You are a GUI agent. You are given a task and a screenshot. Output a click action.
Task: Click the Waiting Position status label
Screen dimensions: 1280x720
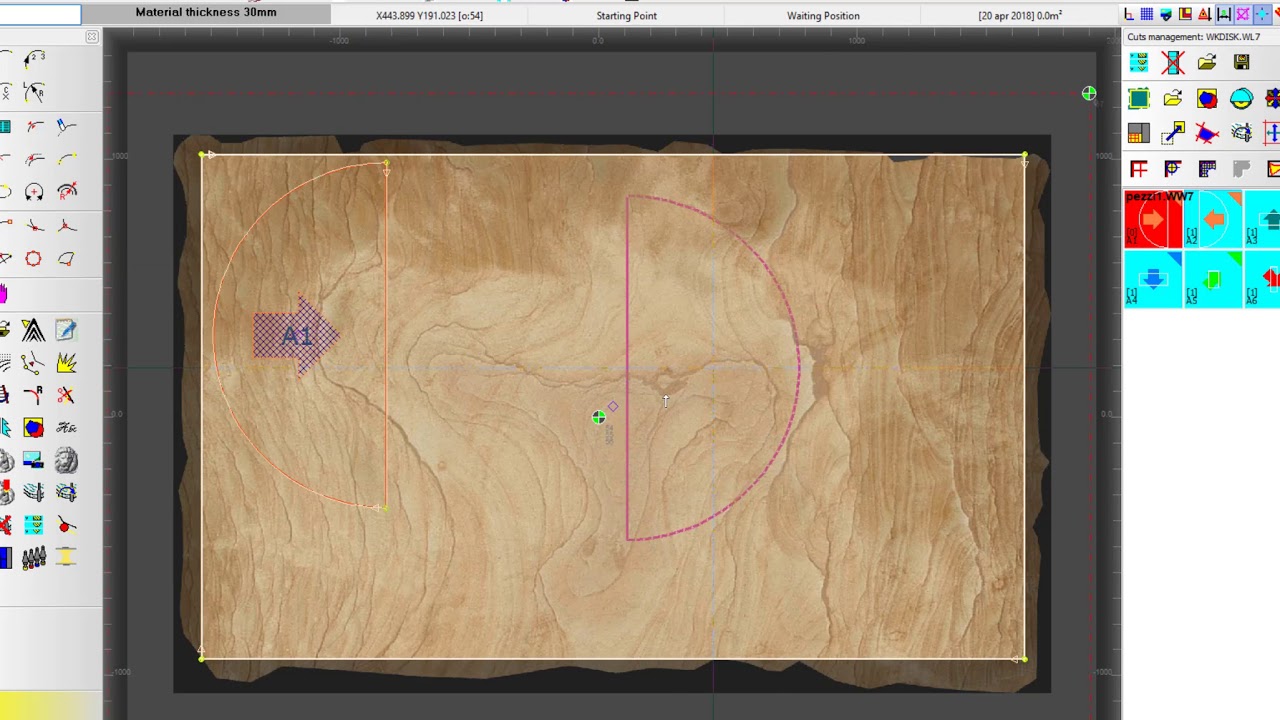823,16
